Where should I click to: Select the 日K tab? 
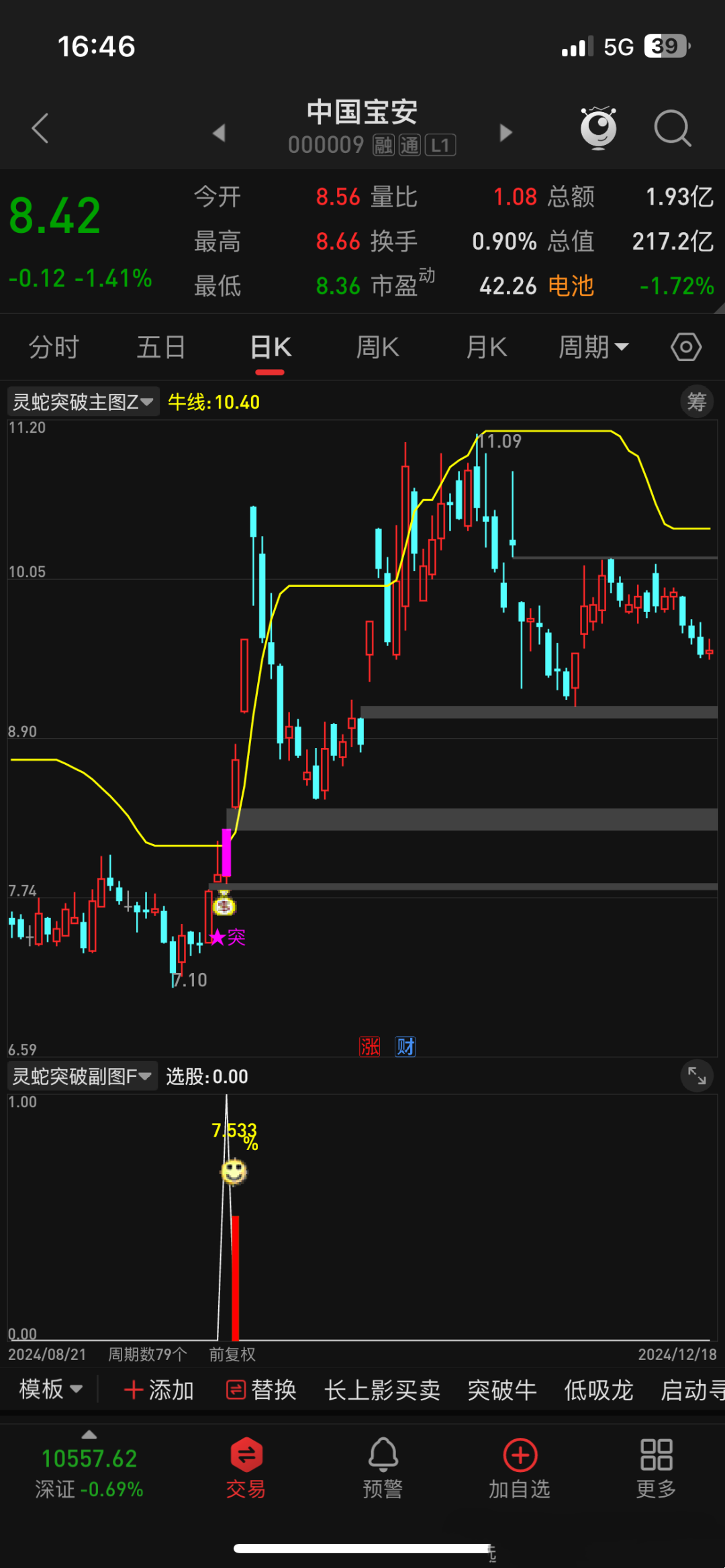[x=271, y=347]
